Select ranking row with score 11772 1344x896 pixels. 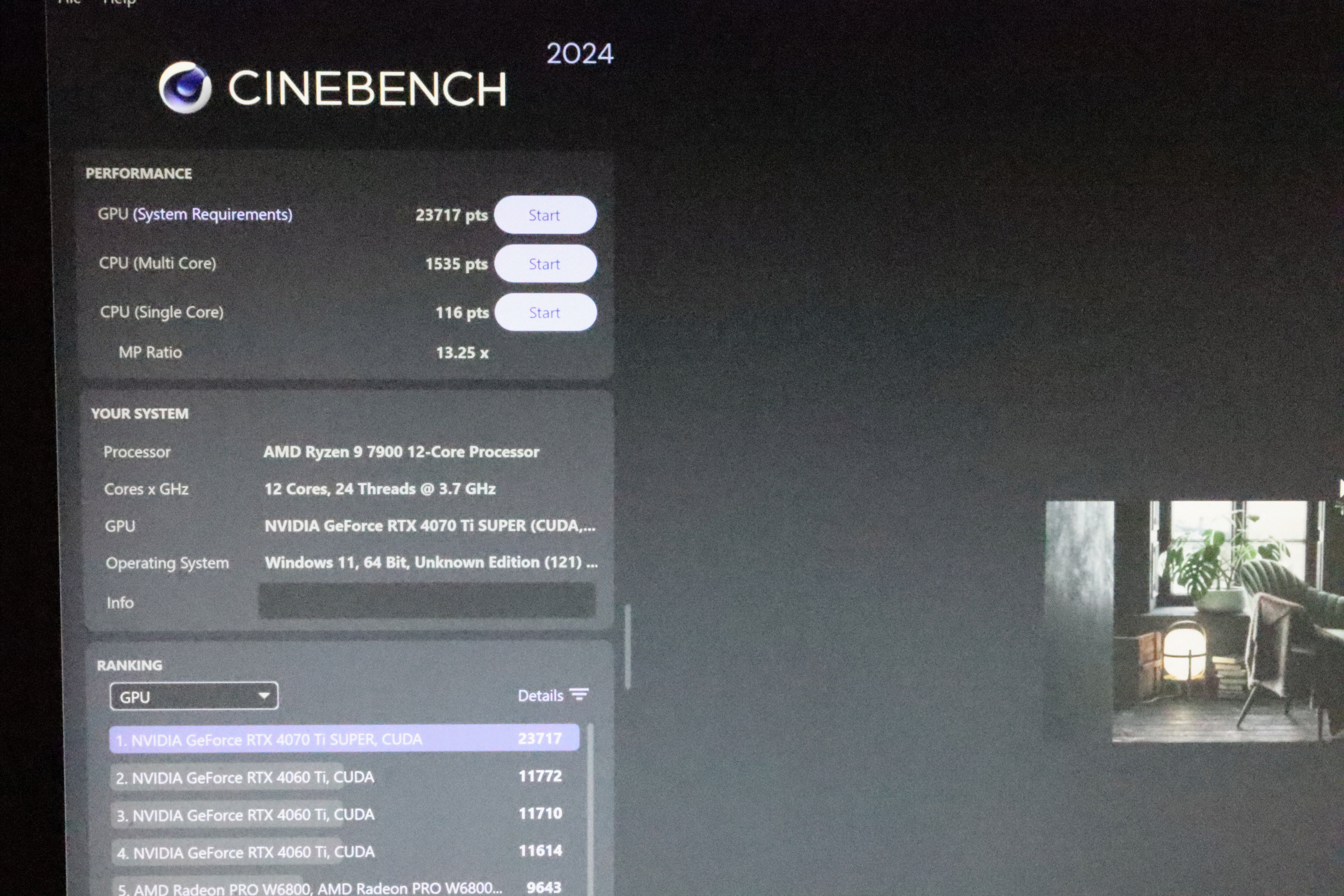344,777
